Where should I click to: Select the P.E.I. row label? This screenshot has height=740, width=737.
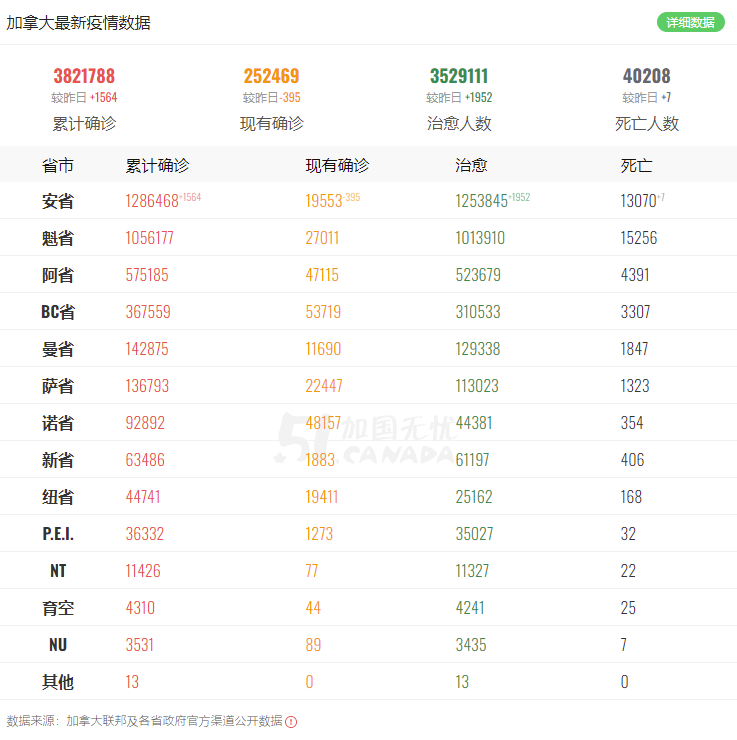click(58, 534)
